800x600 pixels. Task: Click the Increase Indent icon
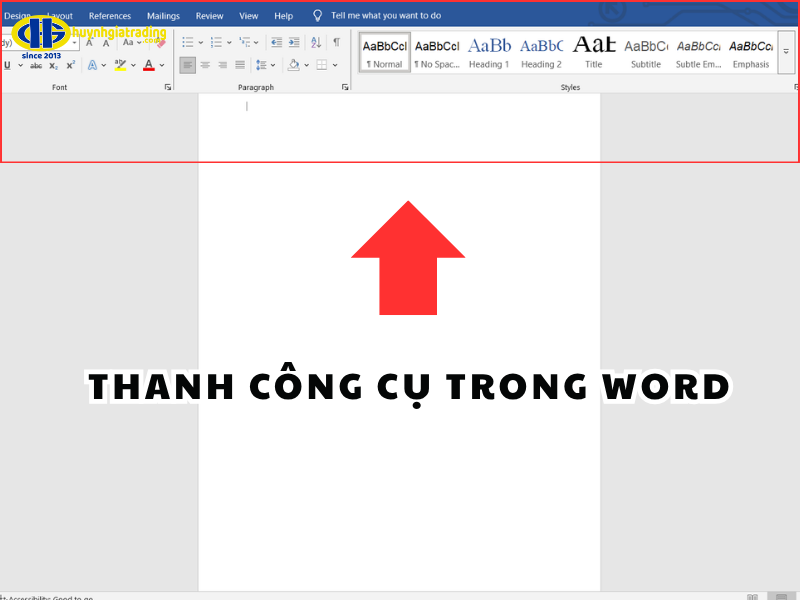(293, 42)
